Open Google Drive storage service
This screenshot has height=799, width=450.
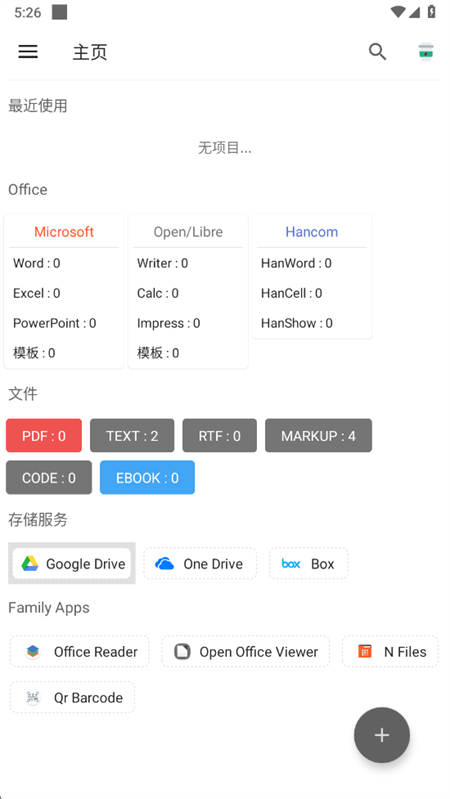72,564
